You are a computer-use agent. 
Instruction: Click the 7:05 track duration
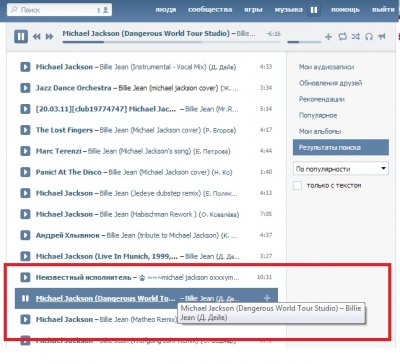[266, 214]
